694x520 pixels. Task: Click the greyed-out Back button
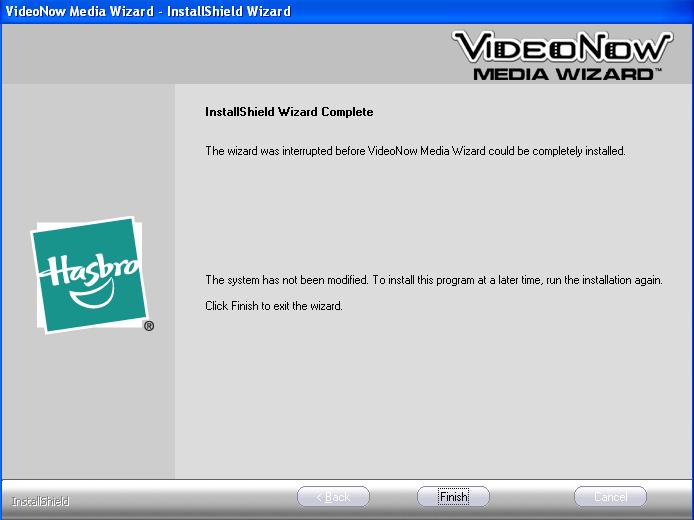pyautogui.click(x=333, y=497)
